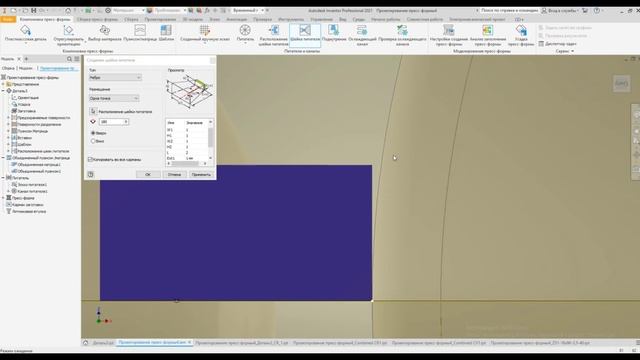Click the ViewCube in the viewport

[621, 84]
